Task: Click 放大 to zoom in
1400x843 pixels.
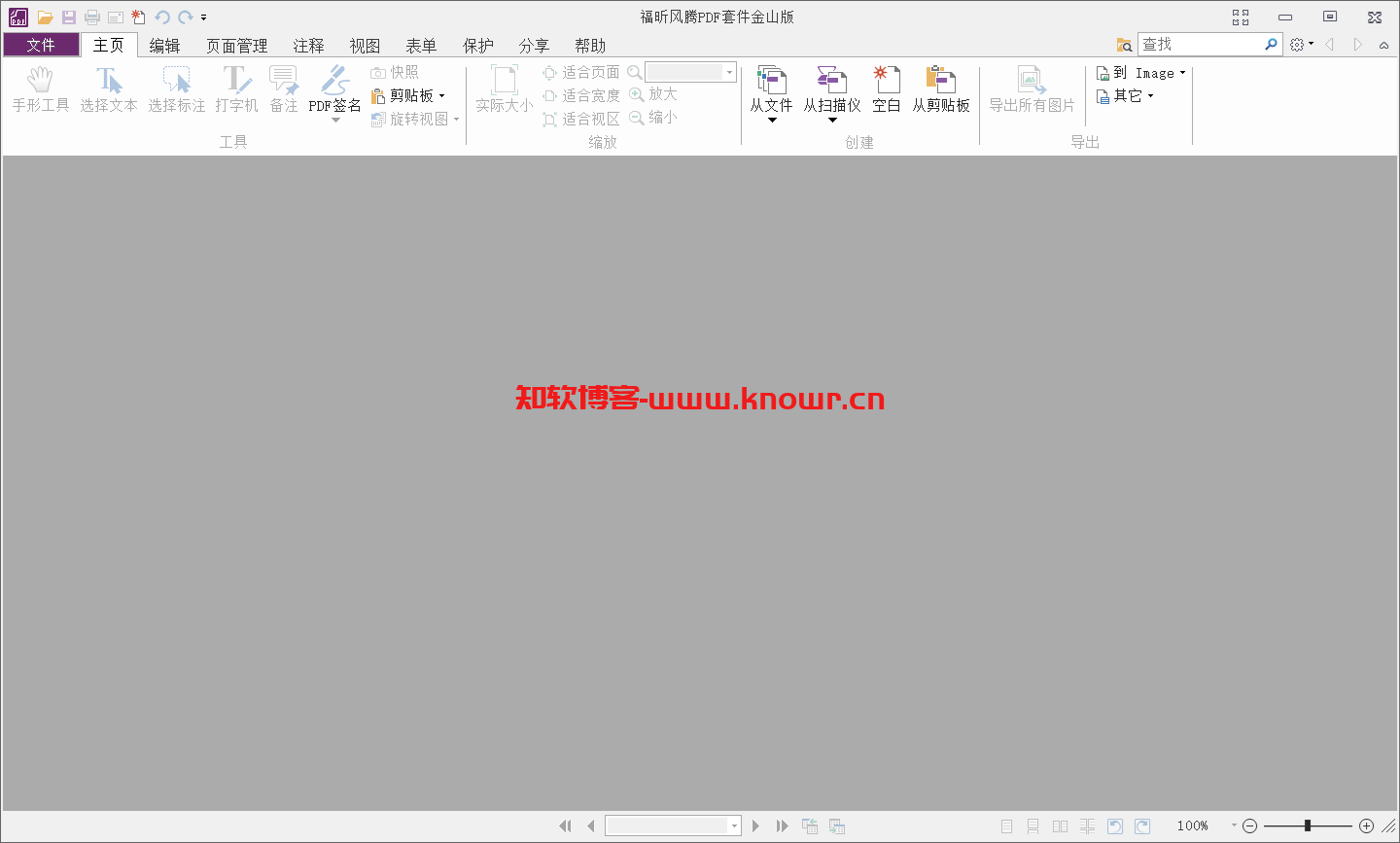Action: pyautogui.click(x=653, y=94)
